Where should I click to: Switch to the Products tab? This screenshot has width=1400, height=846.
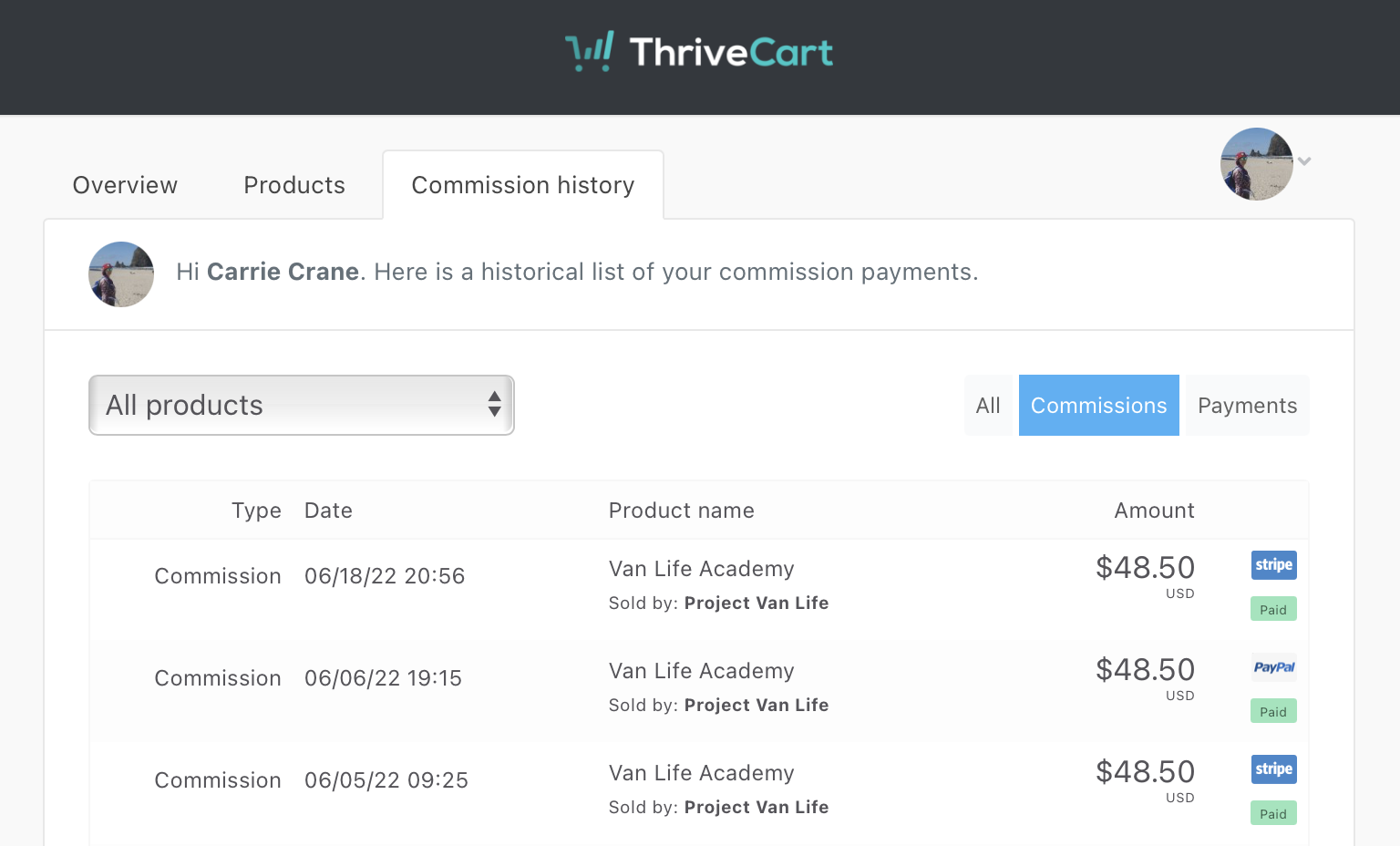click(x=294, y=185)
